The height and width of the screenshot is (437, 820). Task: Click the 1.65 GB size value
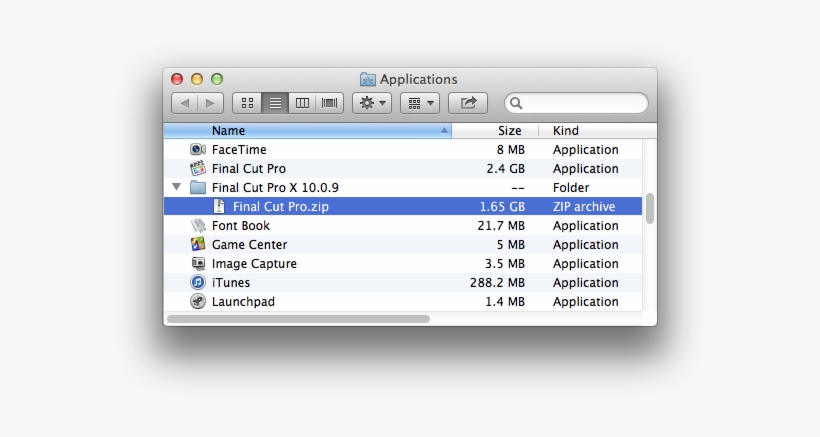[x=502, y=206]
